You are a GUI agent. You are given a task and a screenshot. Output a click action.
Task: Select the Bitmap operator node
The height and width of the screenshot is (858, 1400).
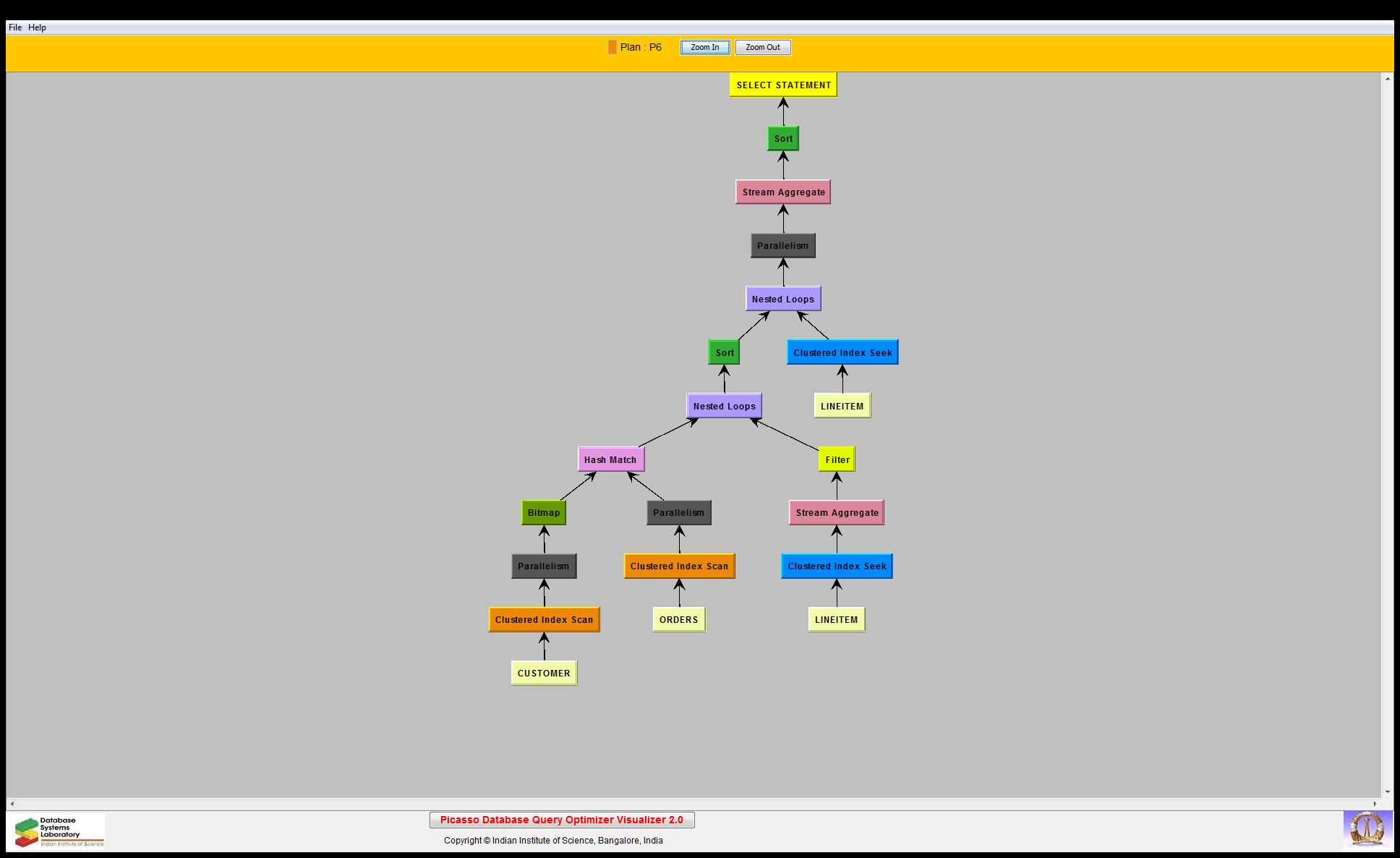click(544, 513)
